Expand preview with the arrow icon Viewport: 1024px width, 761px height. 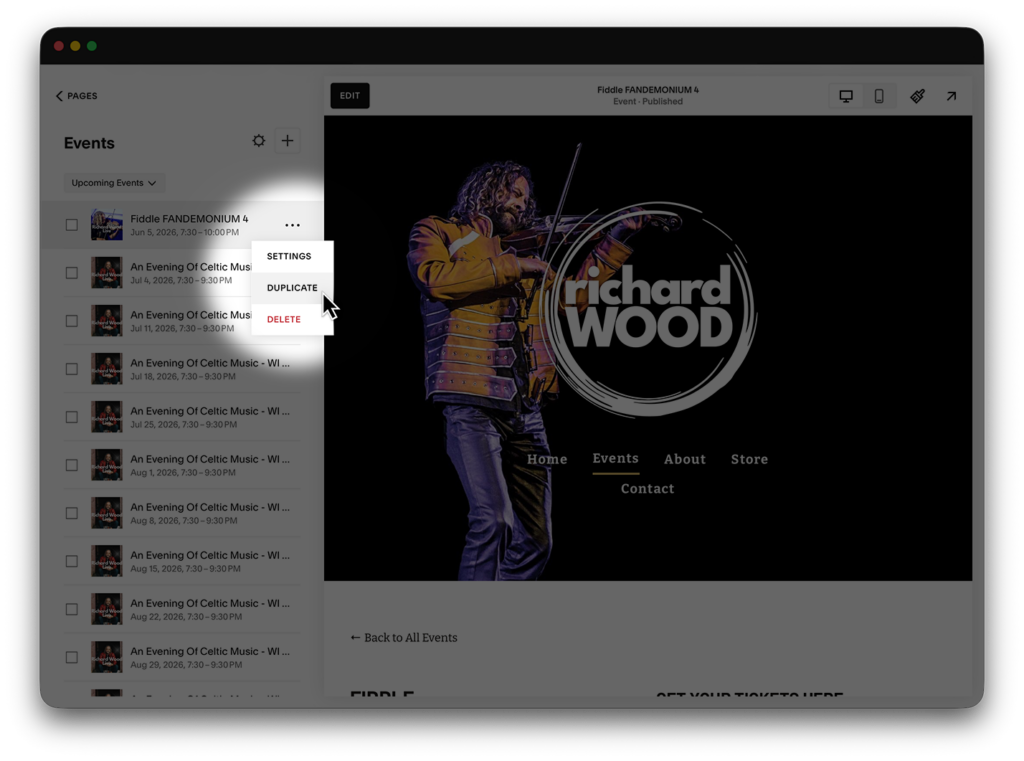[x=951, y=96]
